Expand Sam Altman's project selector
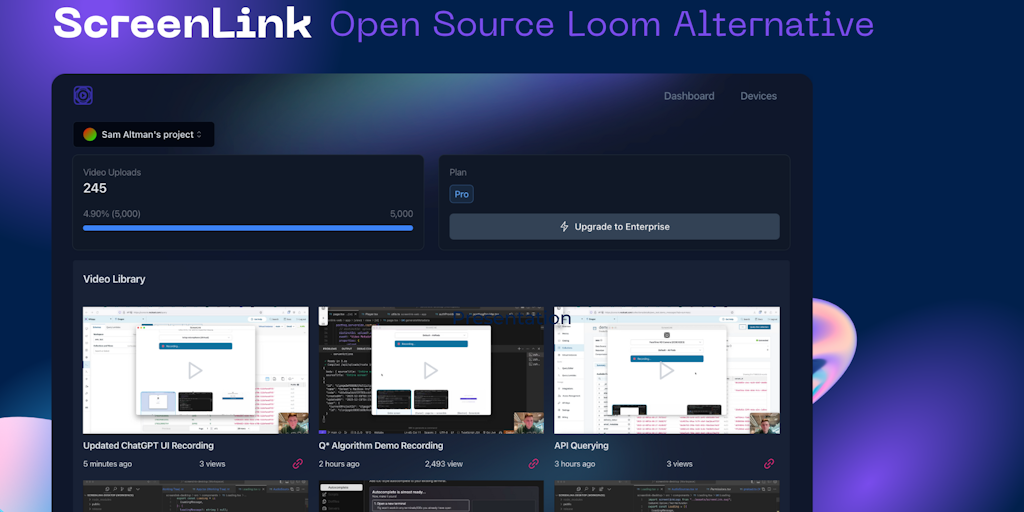 (144, 135)
